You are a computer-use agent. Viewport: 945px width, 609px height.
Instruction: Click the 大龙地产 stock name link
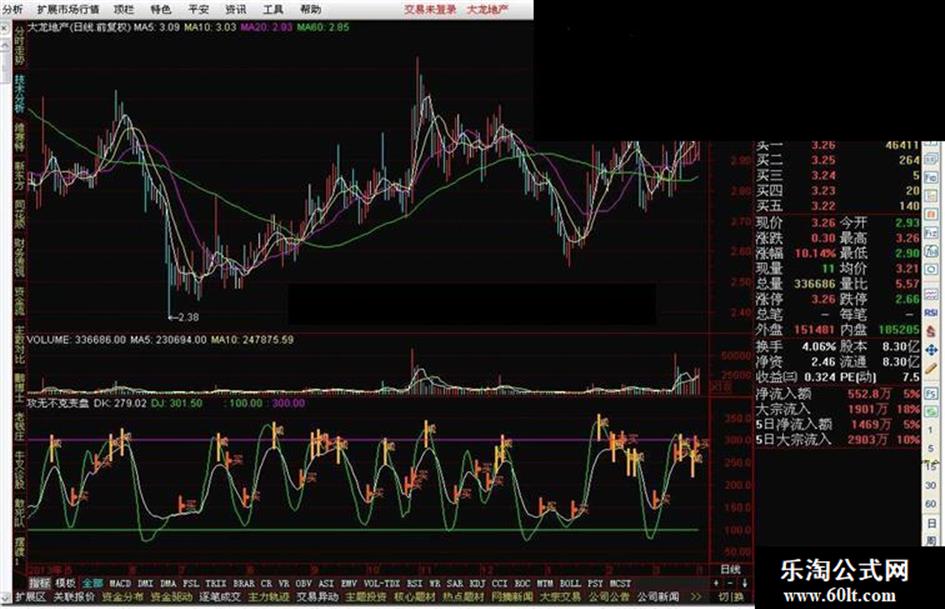point(488,10)
